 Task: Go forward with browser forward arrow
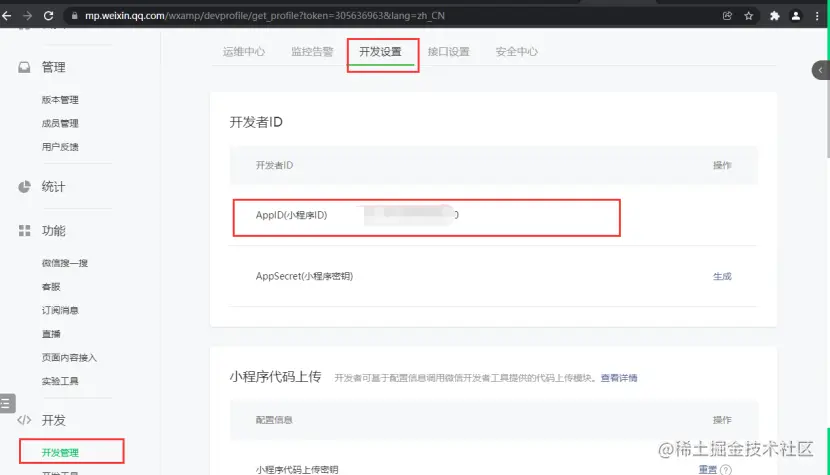(x=28, y=16)
